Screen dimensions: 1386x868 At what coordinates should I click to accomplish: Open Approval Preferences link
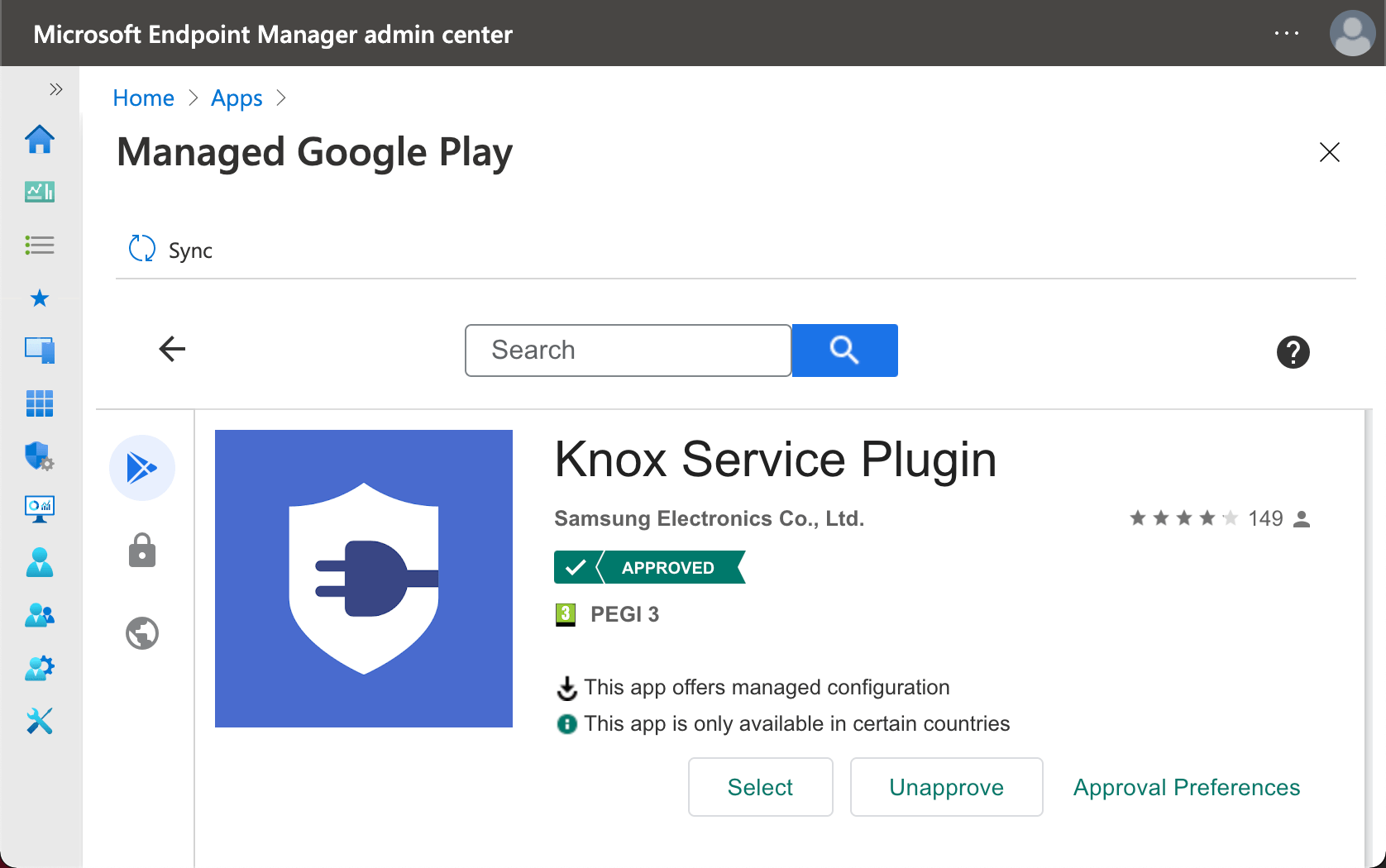pos(1187,787)
